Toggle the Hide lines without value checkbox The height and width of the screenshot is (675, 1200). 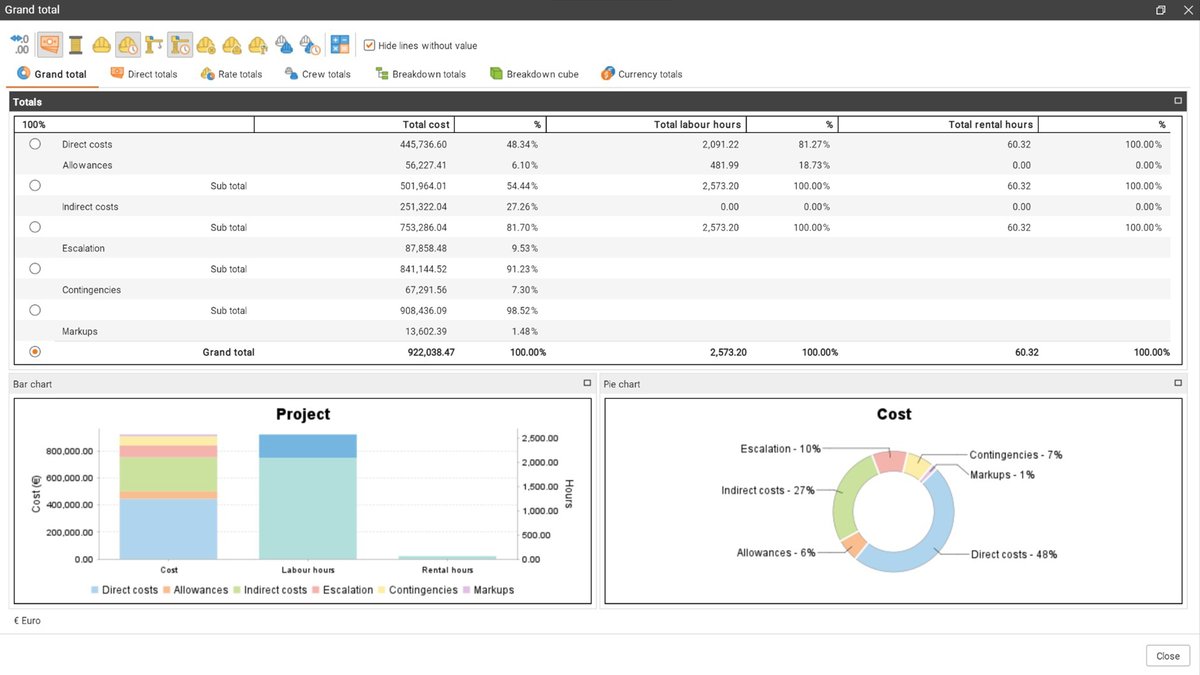(x=370, y=44)
